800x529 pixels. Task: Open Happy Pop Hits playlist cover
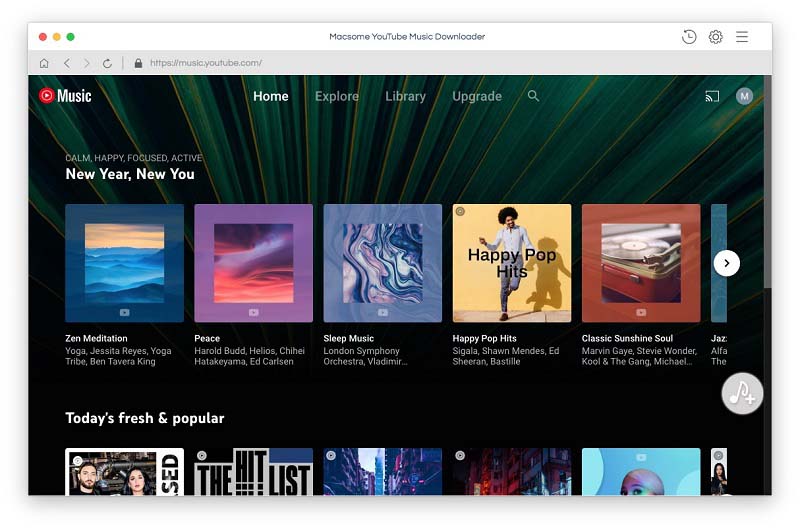512,263
